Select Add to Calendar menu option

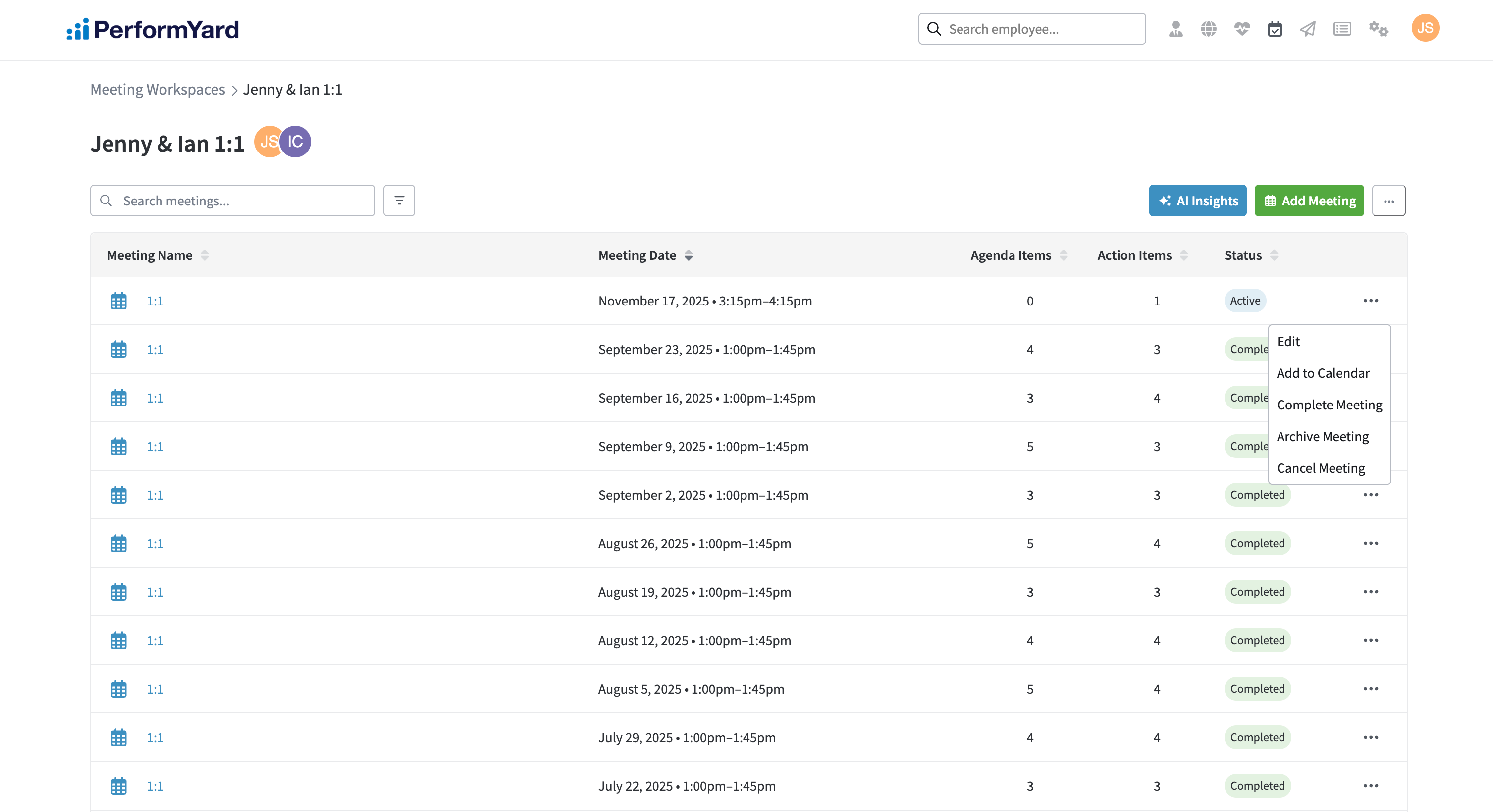(x=1323, y=373)
